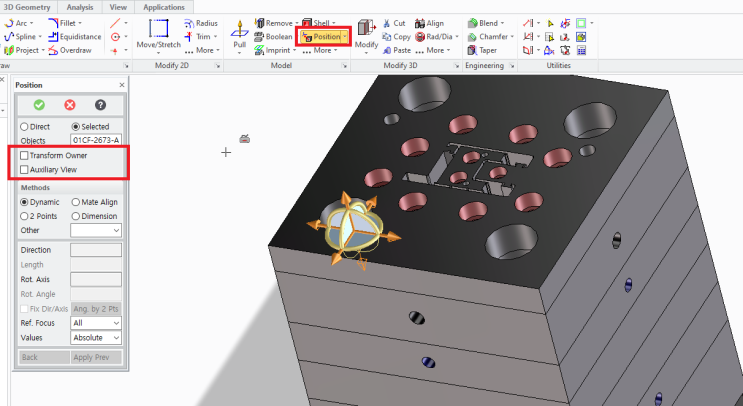Activate the Radius tool
Viewport: 743px width, 406px height.
[201, 23]
